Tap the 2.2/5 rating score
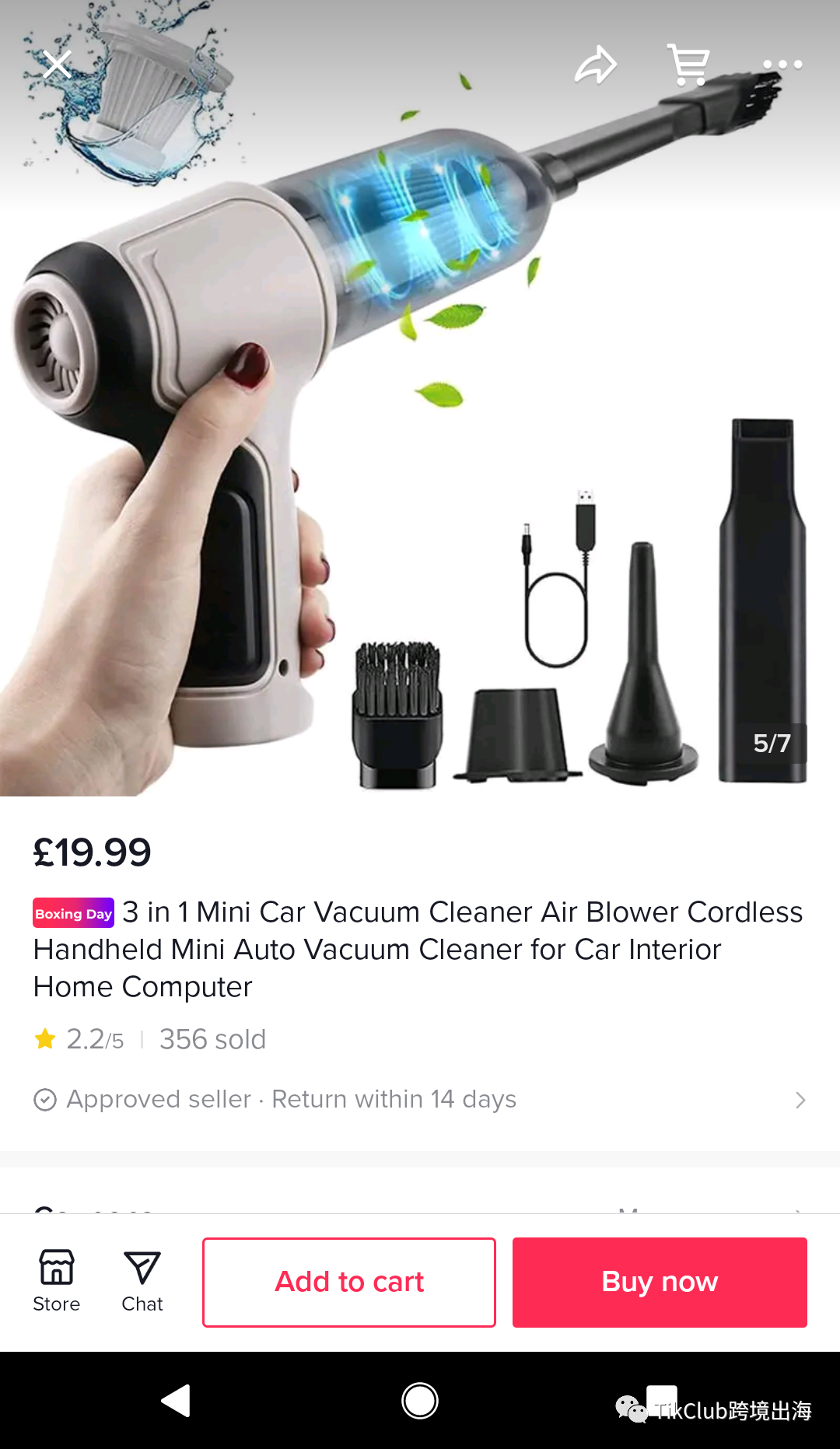This screenshot has height=1449, width=840. 94,1039
